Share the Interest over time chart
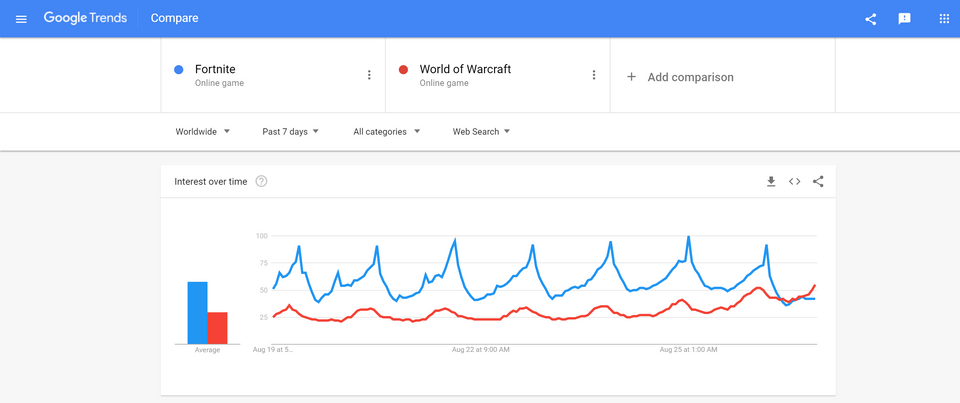Screen dimensions: 960x403 click(x=818, y=181)
